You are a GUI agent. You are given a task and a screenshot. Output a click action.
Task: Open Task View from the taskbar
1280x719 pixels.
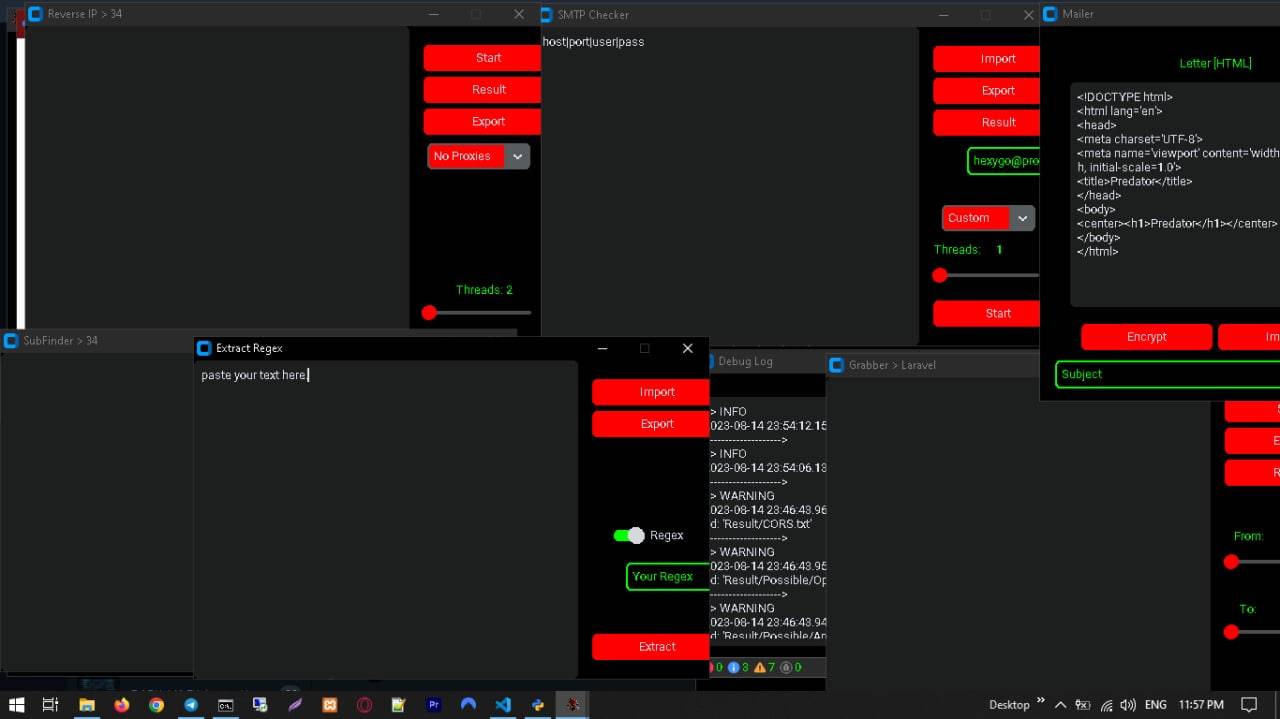pos(51,705)
